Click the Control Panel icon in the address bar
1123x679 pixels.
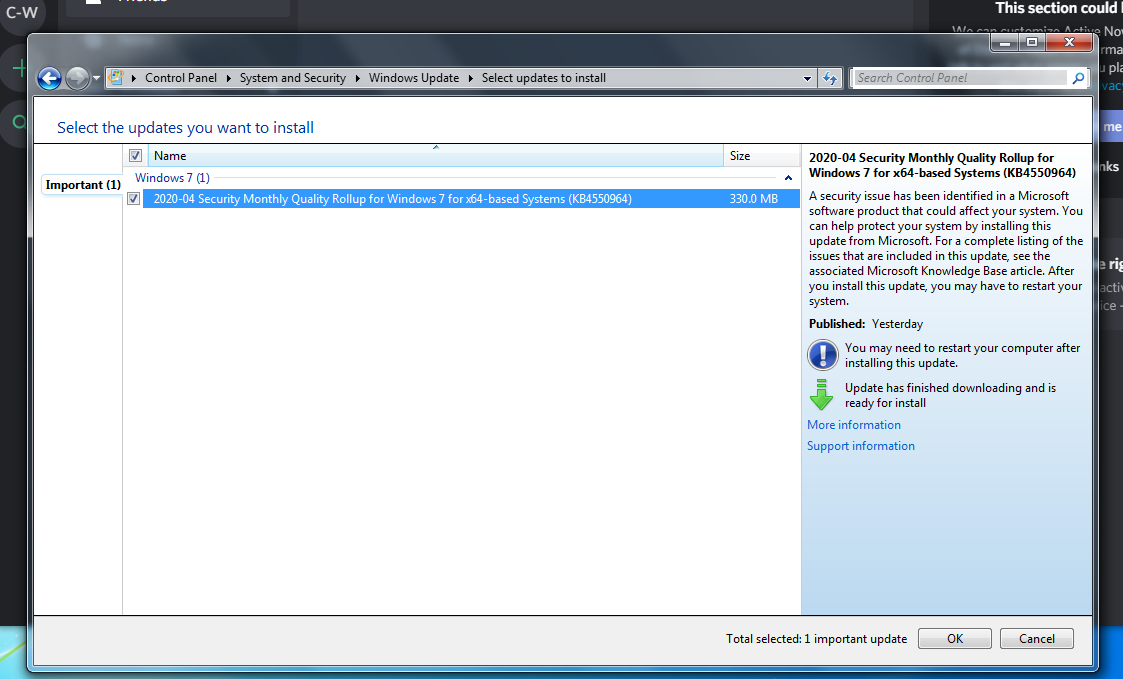pyautogui.click(x=116, y=77)
